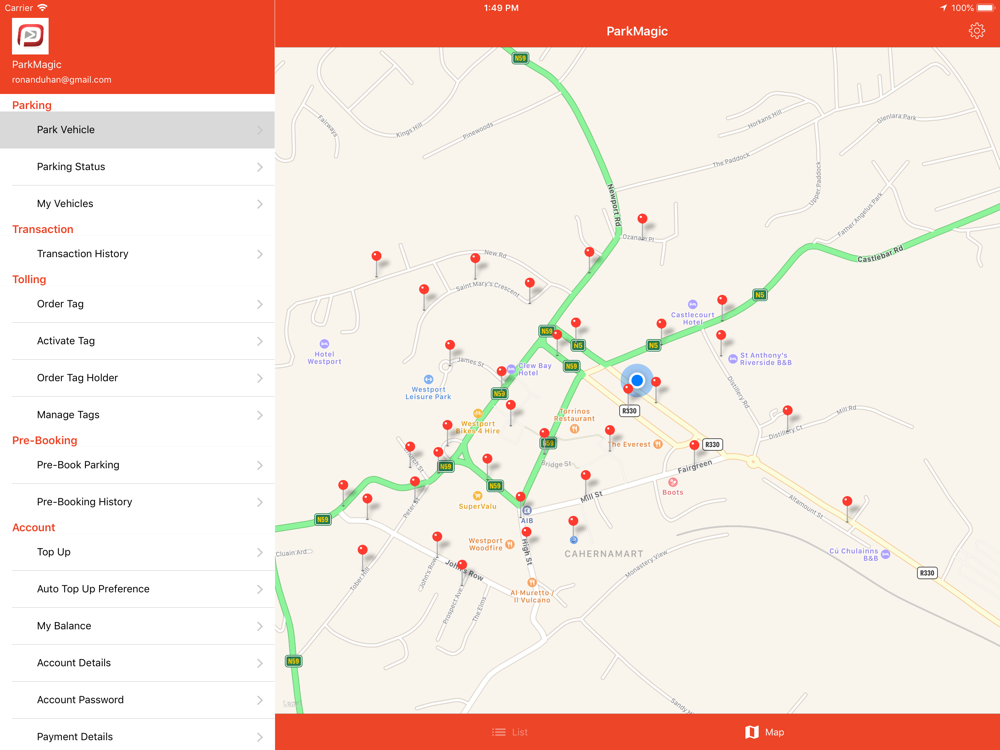Open Payment Details

[137, 737]
